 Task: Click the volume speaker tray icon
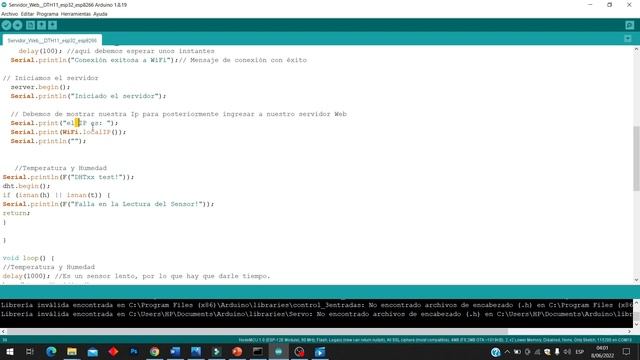(567, 352)
